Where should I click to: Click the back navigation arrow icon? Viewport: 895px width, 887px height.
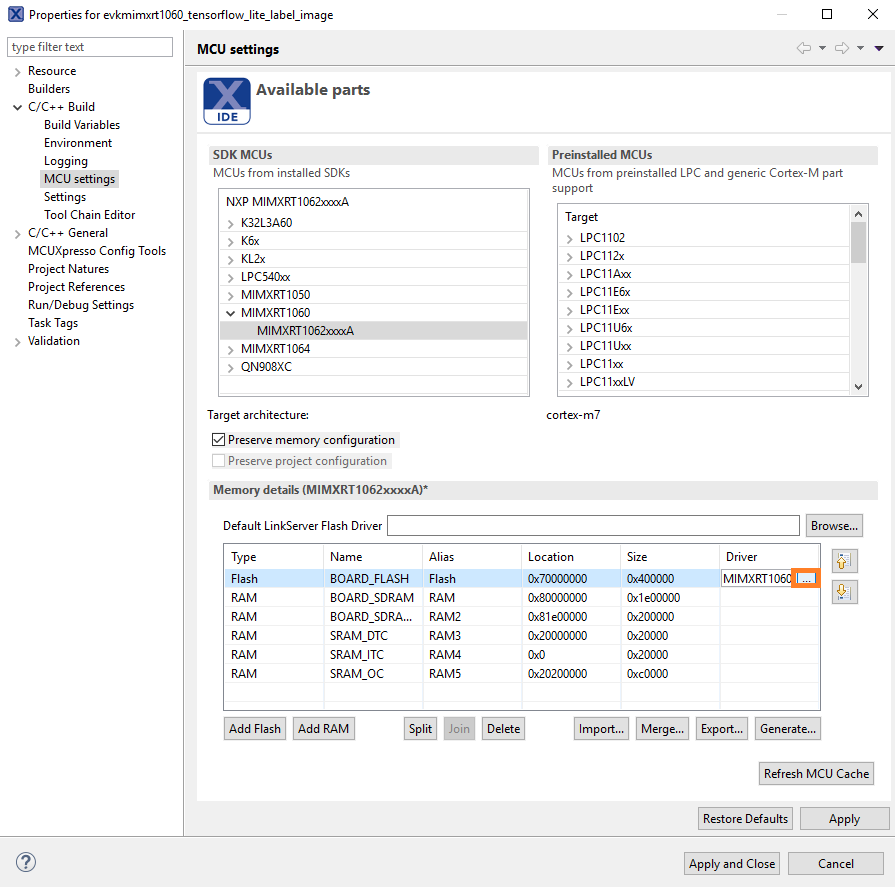pyautogui.click(x=804, y=48)
